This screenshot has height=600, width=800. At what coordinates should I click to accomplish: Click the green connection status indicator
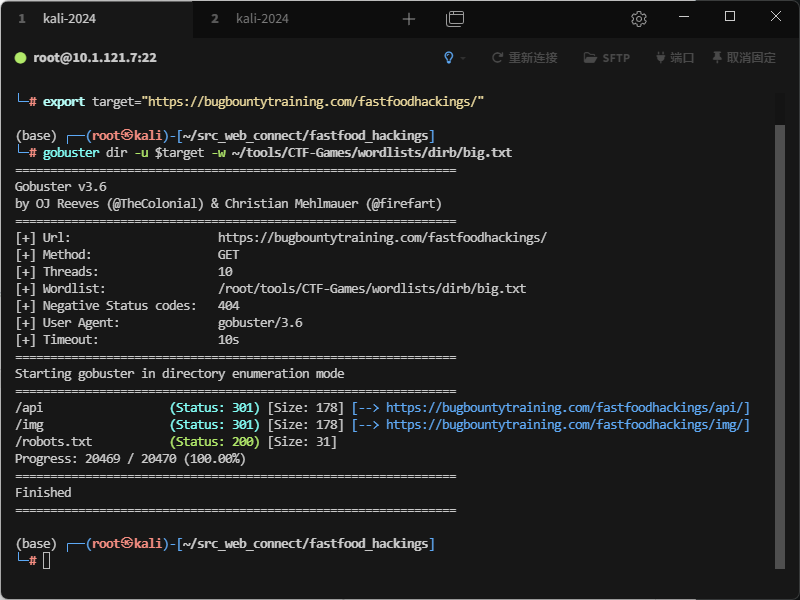click(20, 58)
